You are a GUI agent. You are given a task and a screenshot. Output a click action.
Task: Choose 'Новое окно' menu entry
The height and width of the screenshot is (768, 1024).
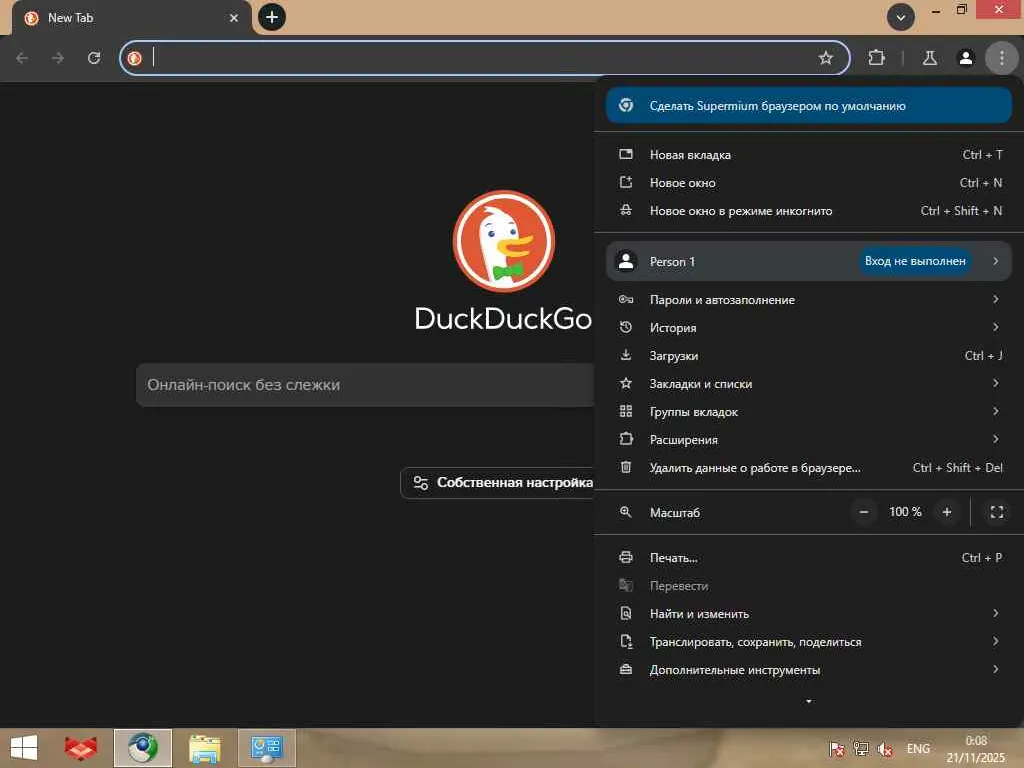[808, 183]
